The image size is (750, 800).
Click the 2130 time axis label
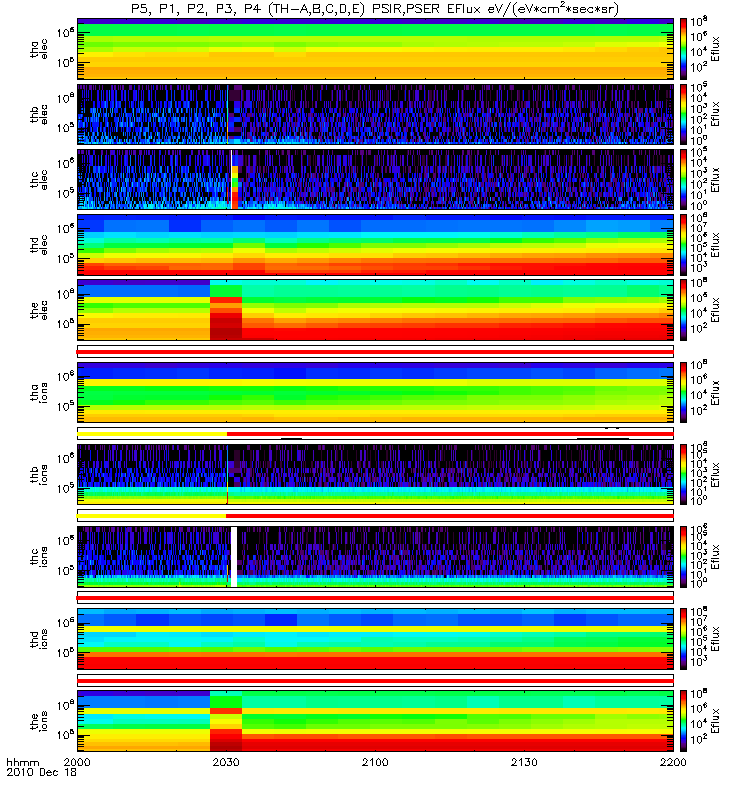click(x=524, y=762)
